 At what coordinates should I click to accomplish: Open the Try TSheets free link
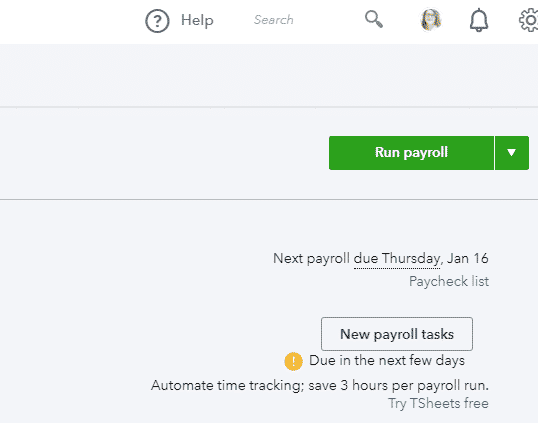pos(438,403)
